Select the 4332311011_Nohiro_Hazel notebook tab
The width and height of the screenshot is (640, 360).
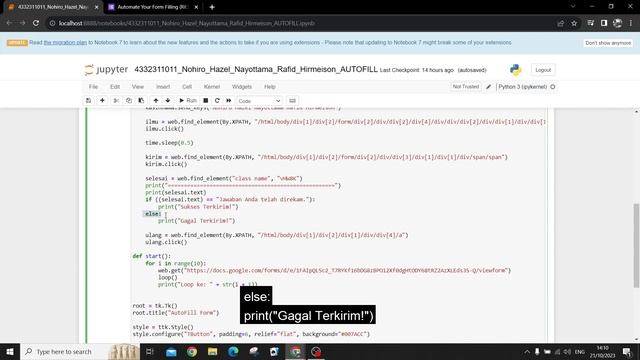click(53, 7)
